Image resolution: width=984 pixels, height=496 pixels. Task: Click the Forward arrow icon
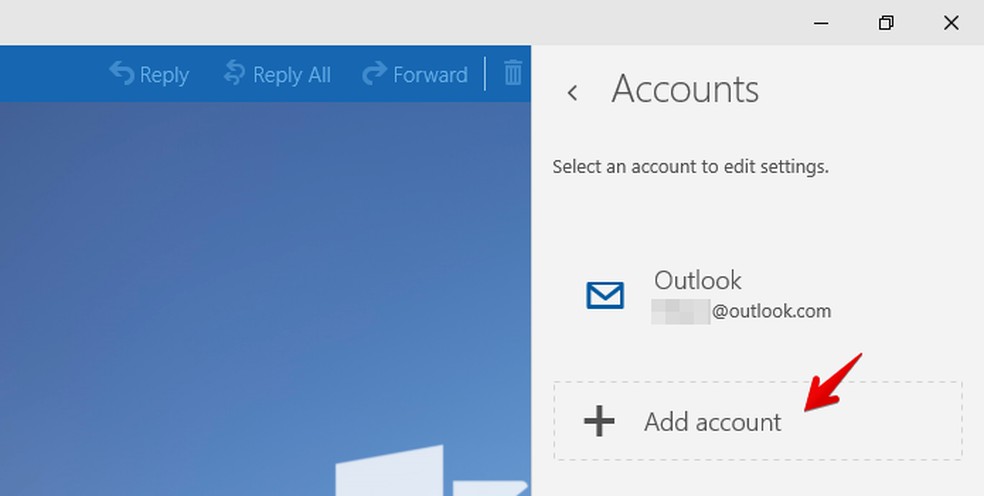374,73
